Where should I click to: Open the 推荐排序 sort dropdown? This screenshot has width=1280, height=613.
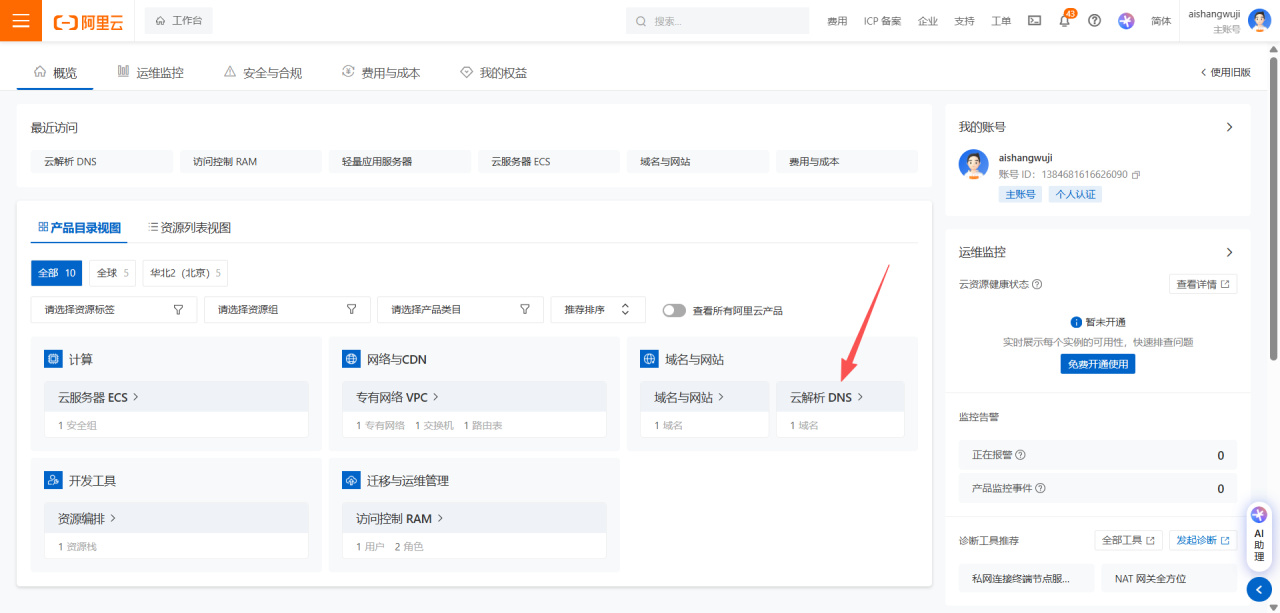[x=598, y=310]
